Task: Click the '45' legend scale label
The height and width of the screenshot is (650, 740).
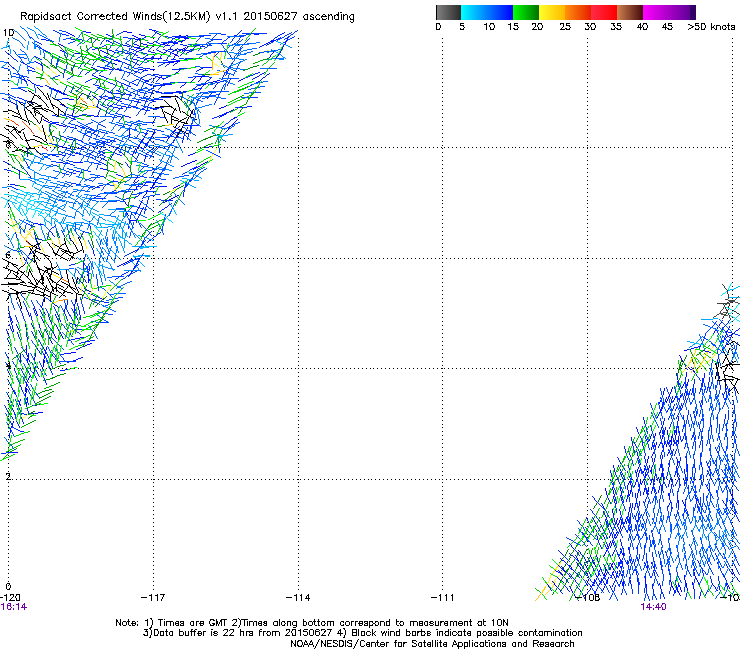Action: 667,27
